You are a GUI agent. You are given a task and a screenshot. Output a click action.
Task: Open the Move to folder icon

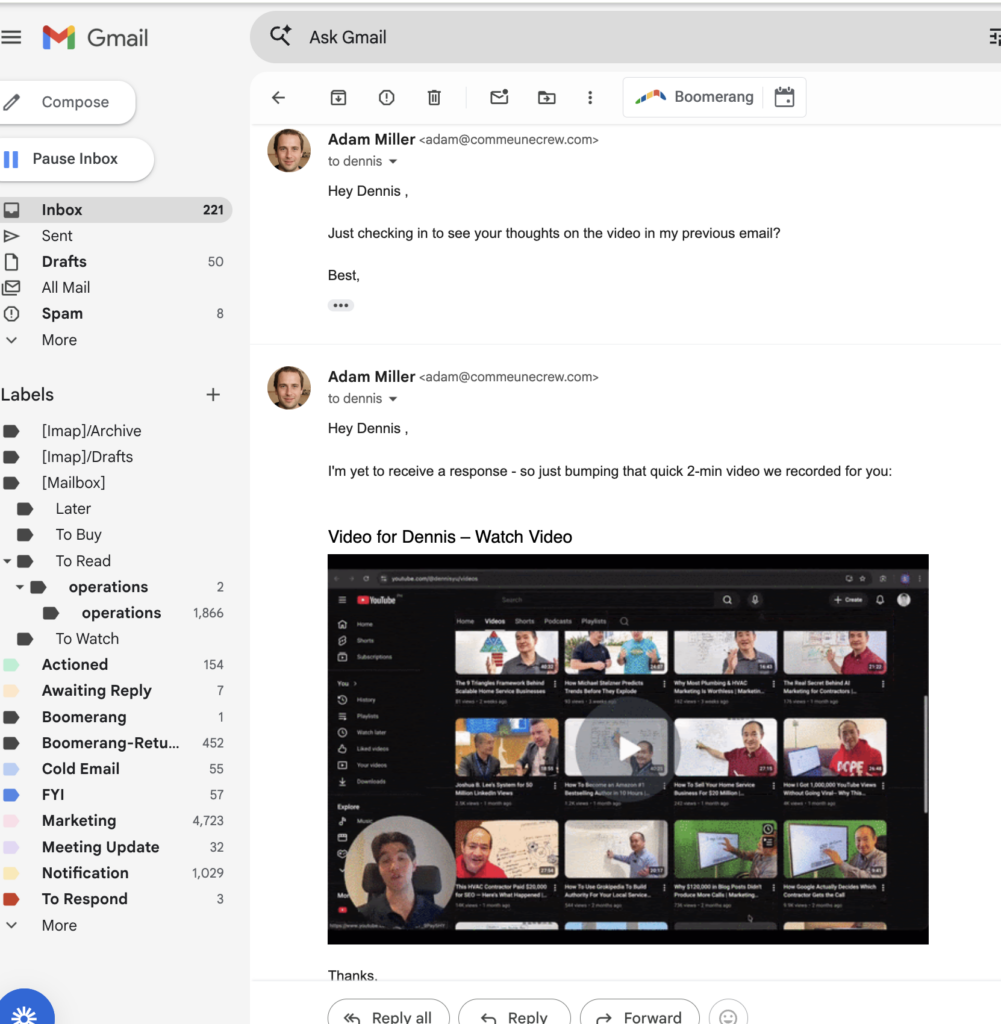click(546, 97)
